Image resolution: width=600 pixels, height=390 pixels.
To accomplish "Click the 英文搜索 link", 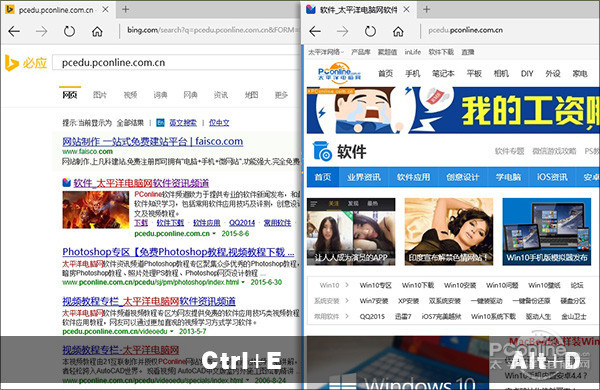I will [x=183, y=123].
